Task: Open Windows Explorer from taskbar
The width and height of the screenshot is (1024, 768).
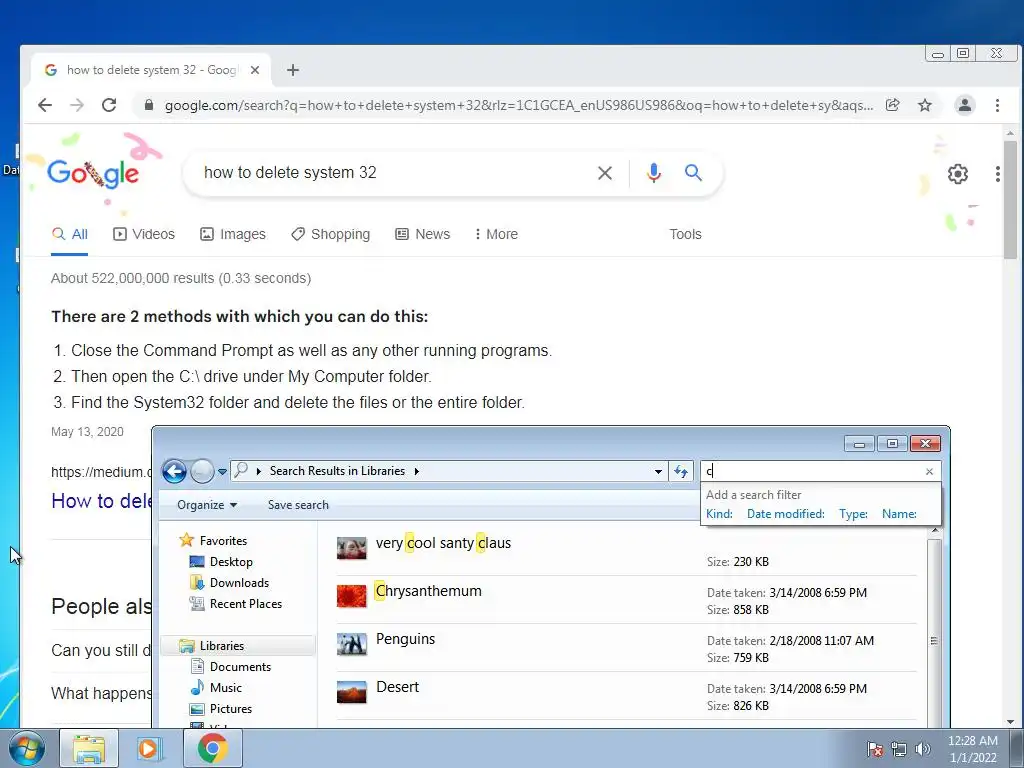Action: coord(89,748)
